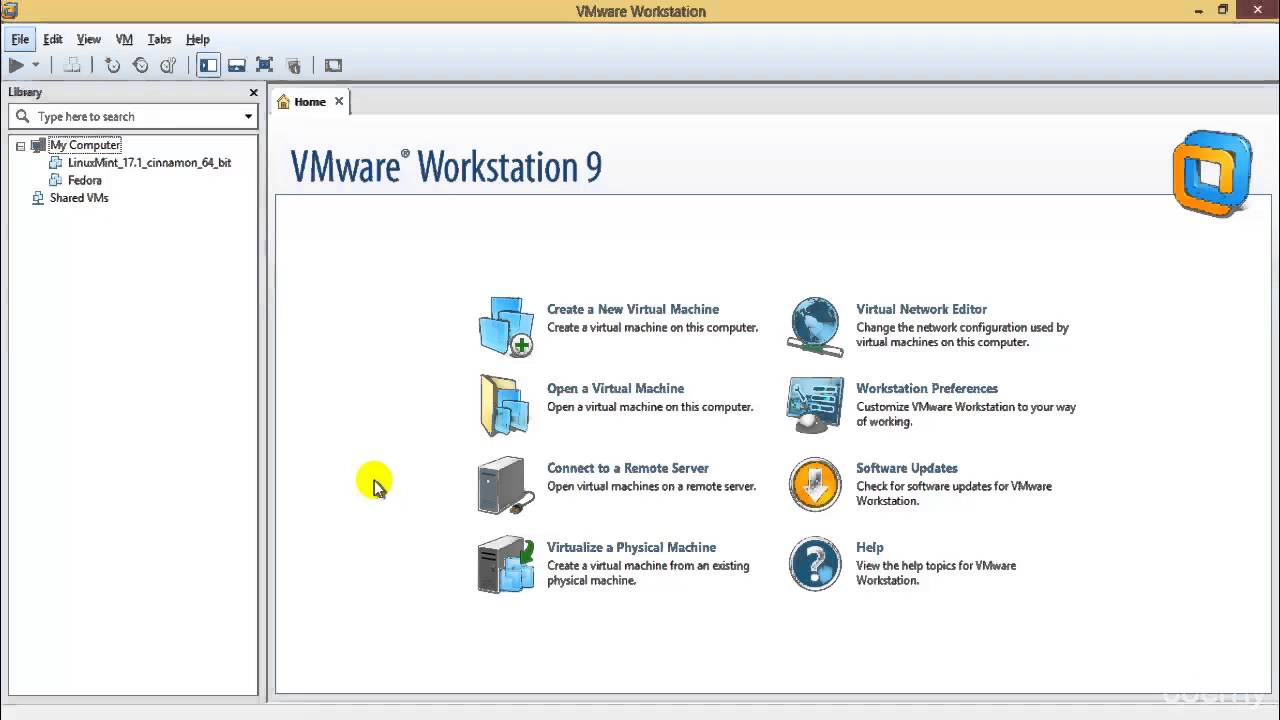Click the Connect to a Remote Server link
1280x720 pixels.
(628, 468)
